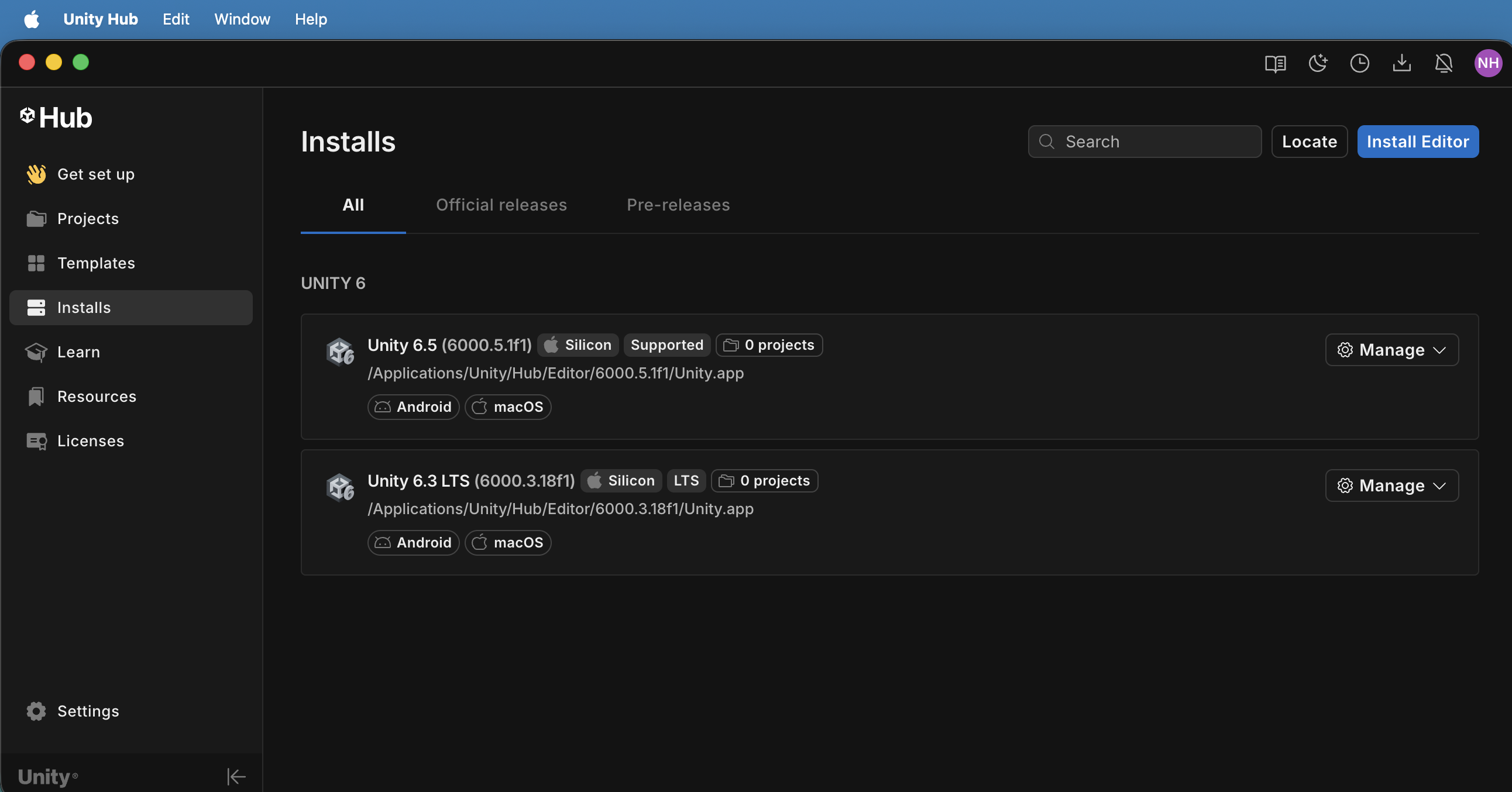Open Unity Hub menu in menu bar

click(x=101, y=19)
